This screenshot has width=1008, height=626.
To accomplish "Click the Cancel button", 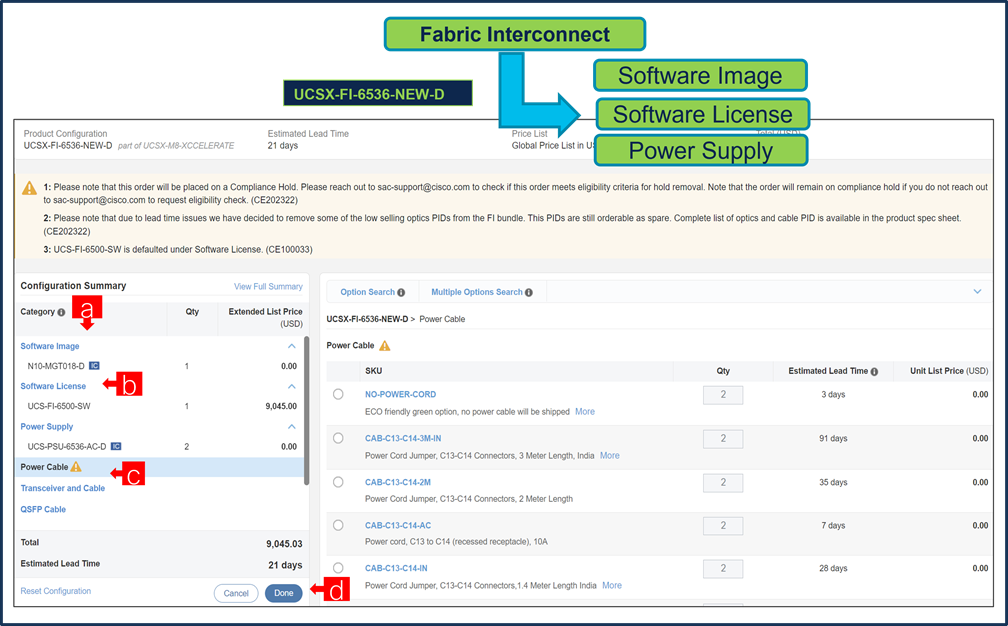I will point(236,593).
